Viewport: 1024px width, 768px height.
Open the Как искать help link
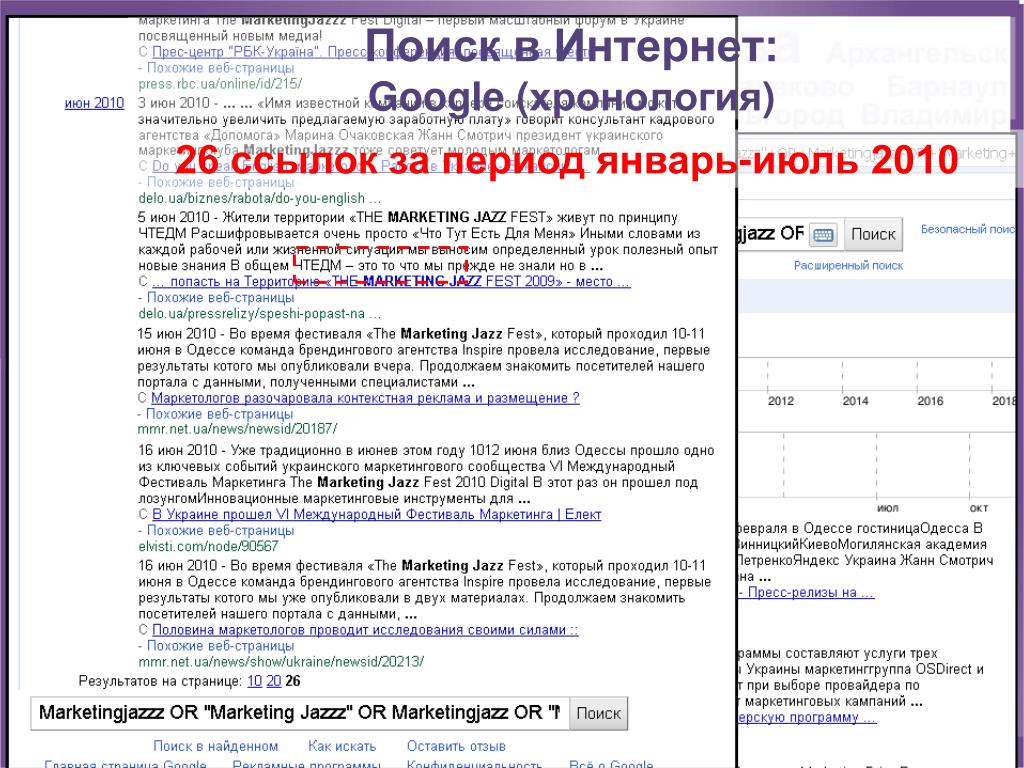pyautogui.click(x=342, y=746)
